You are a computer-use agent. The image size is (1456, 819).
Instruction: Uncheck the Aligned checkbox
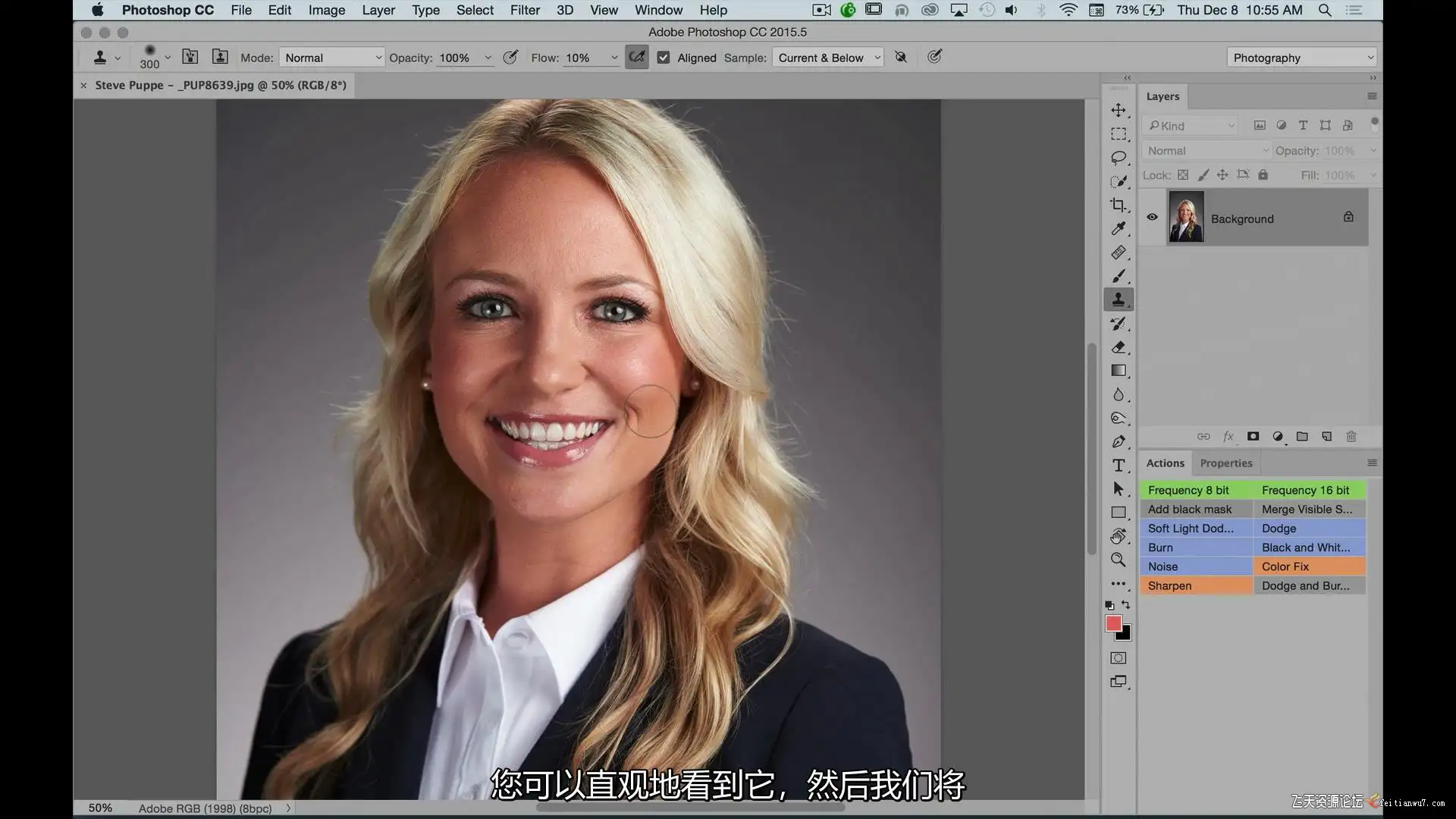(664, 58)
